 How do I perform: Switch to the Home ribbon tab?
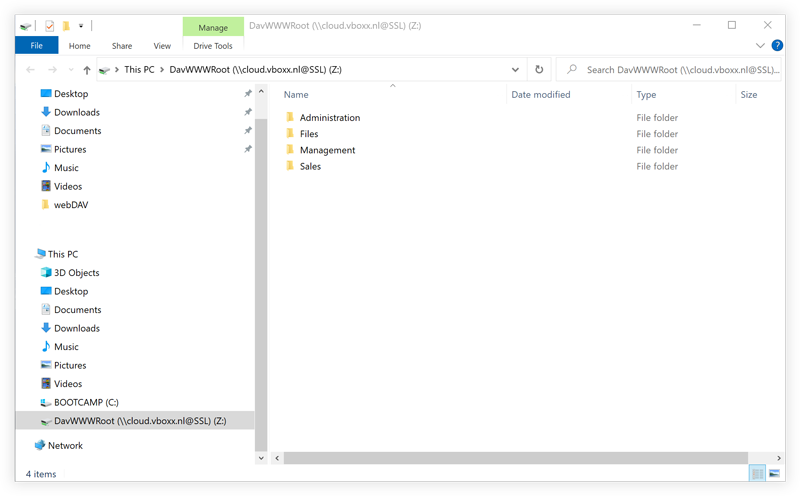click(80, 45)
